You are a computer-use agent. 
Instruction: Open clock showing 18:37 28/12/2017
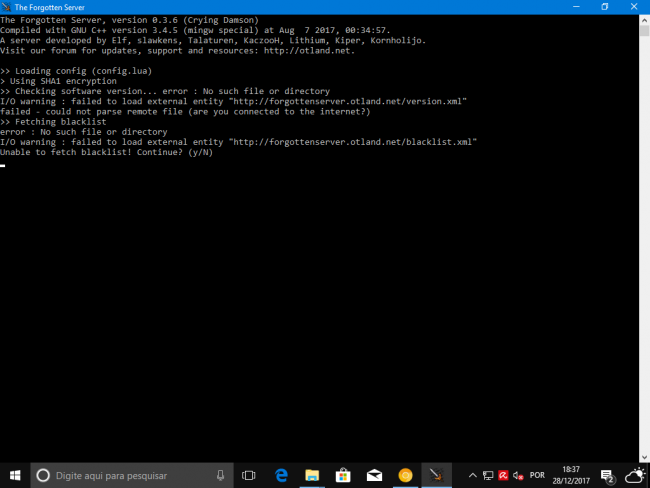pos(571,475)
